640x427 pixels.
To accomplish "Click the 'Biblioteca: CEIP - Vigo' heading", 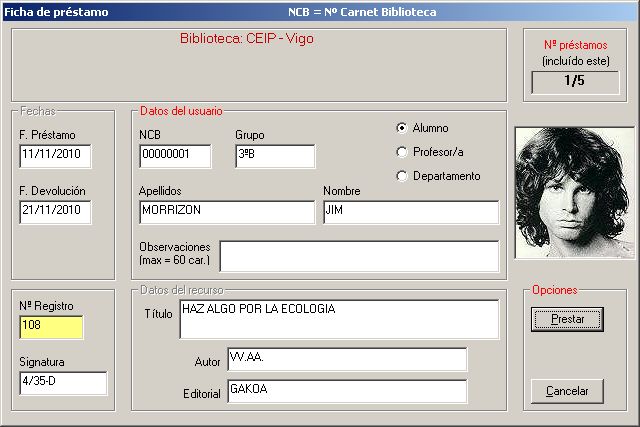I will [x=247, y=38].
